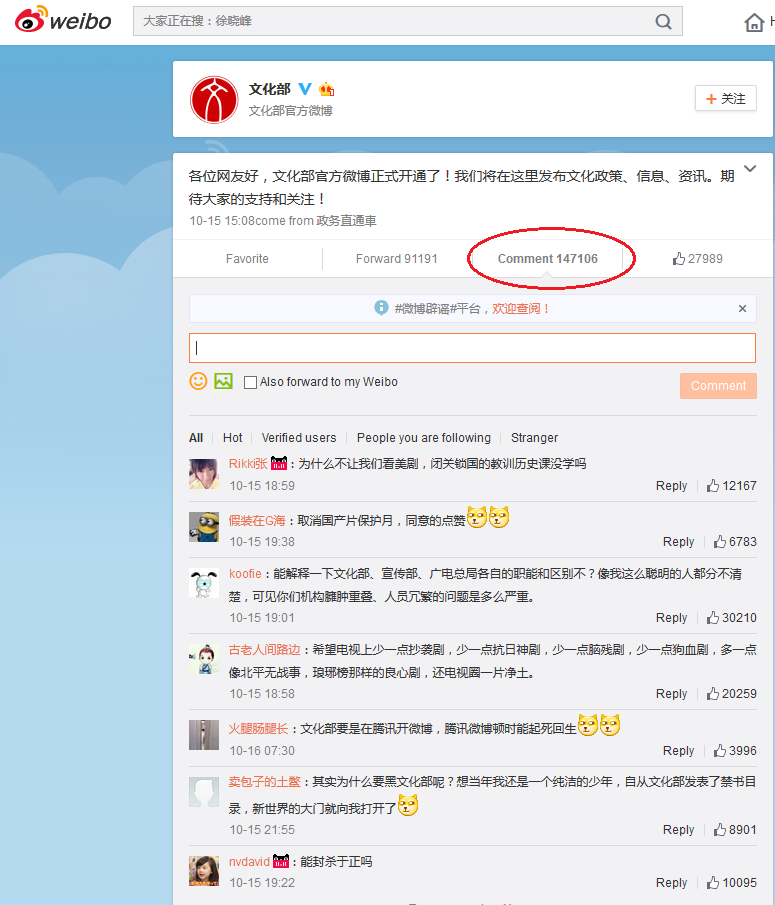This screenshot has height=905, width=775.
Task: Click the blue verified V badge
Action: tap(304, 89)
